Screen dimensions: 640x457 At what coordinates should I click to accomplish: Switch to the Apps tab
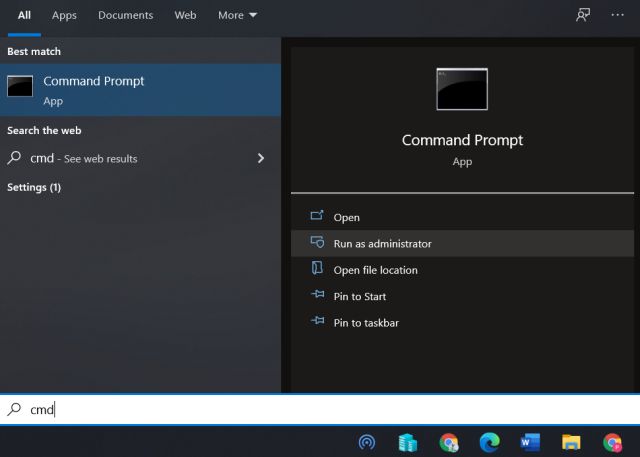64,15
